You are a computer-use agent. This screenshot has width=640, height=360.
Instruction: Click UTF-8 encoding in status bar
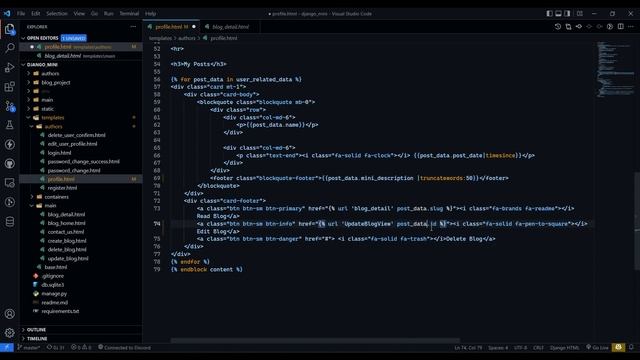pos(520,347)
